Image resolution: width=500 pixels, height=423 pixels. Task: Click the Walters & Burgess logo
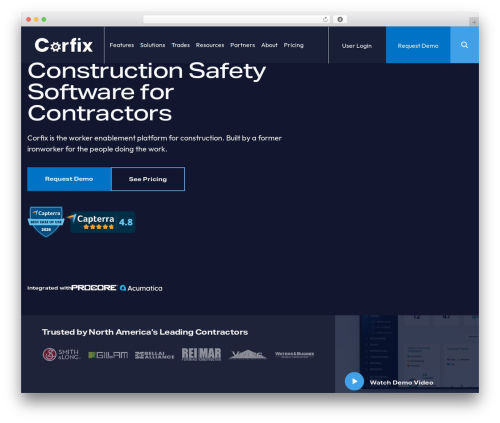point(294,355)
